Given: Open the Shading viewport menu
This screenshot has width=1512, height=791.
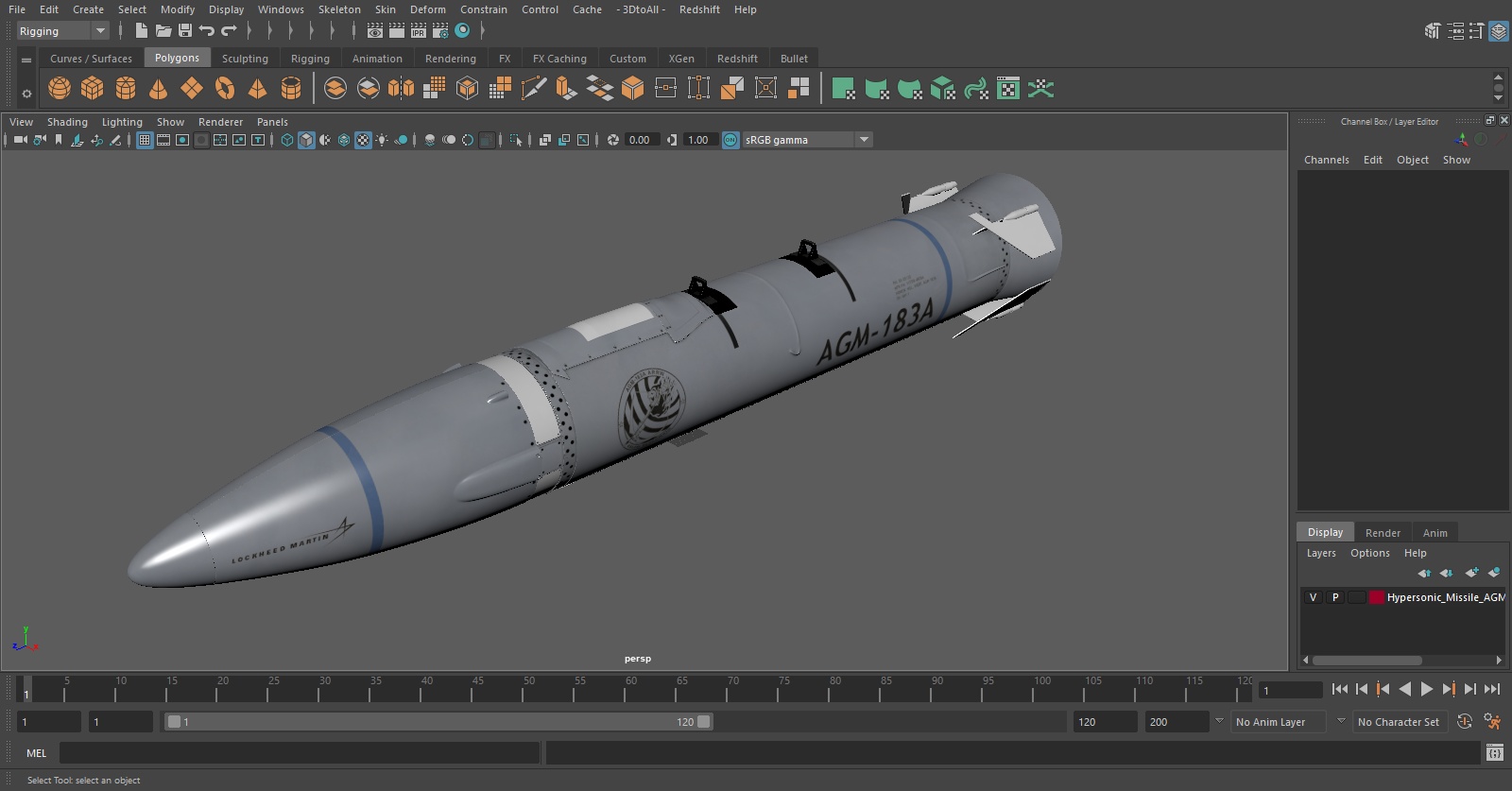Looking at the screenshot, I should (67, 122).
